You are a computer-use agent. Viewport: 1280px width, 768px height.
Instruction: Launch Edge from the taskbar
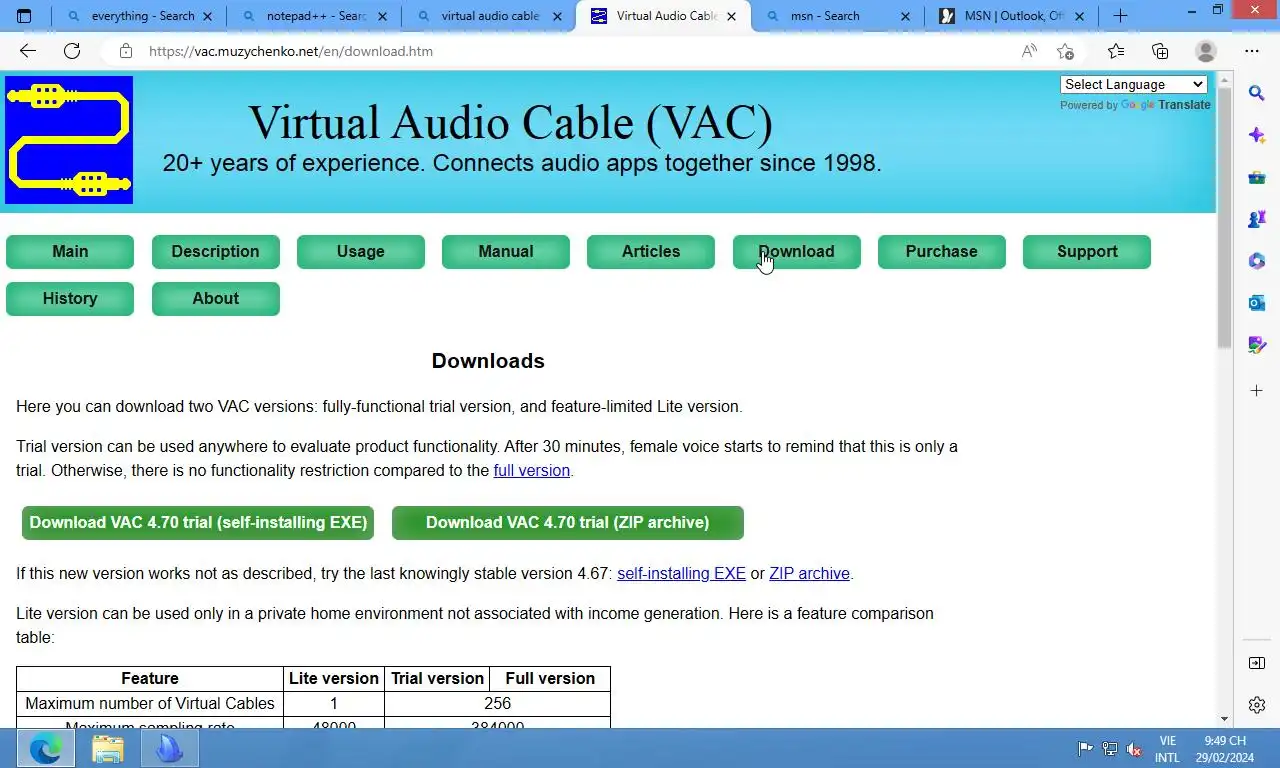coord(45,748)
